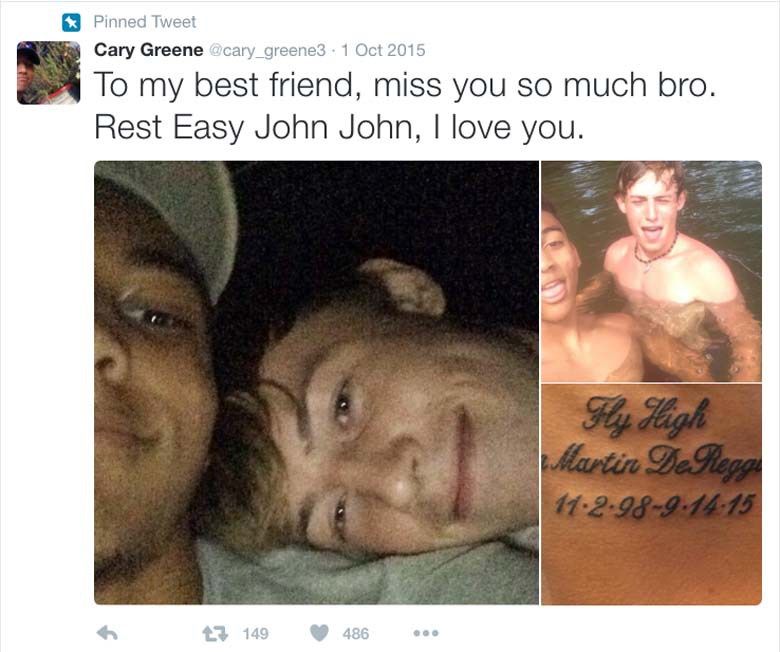The image size is (780, 652).
Task: Click the Cary Greene display name
Action: pyautogui.click(x=148, y=50)
